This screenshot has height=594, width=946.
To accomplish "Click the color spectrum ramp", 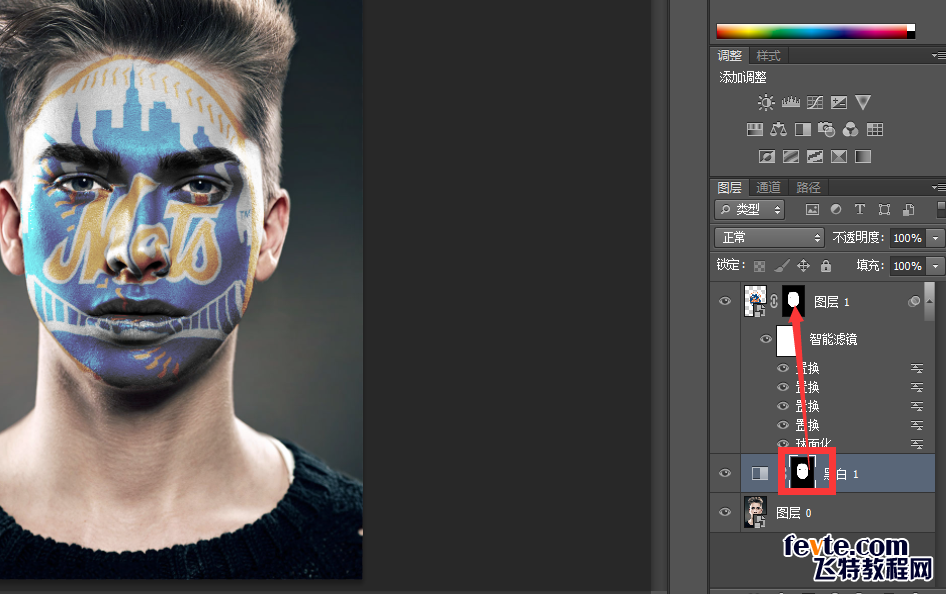I will (815, 31).
